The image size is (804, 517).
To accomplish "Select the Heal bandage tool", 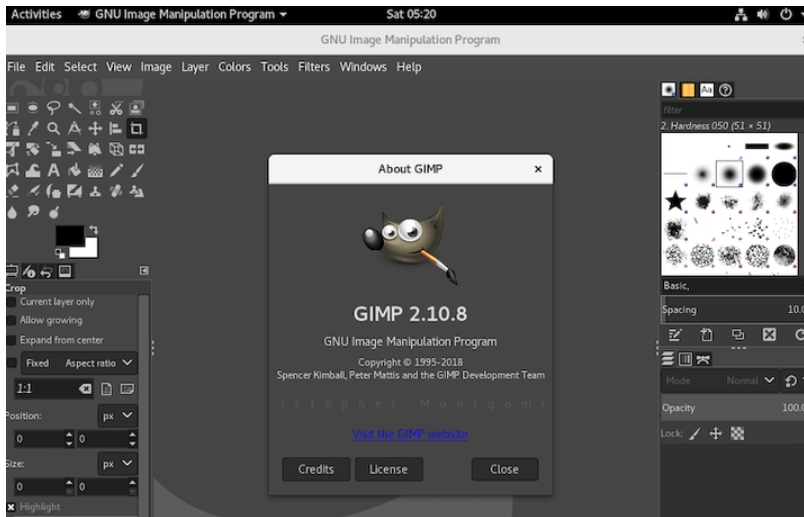I will 116,191.
